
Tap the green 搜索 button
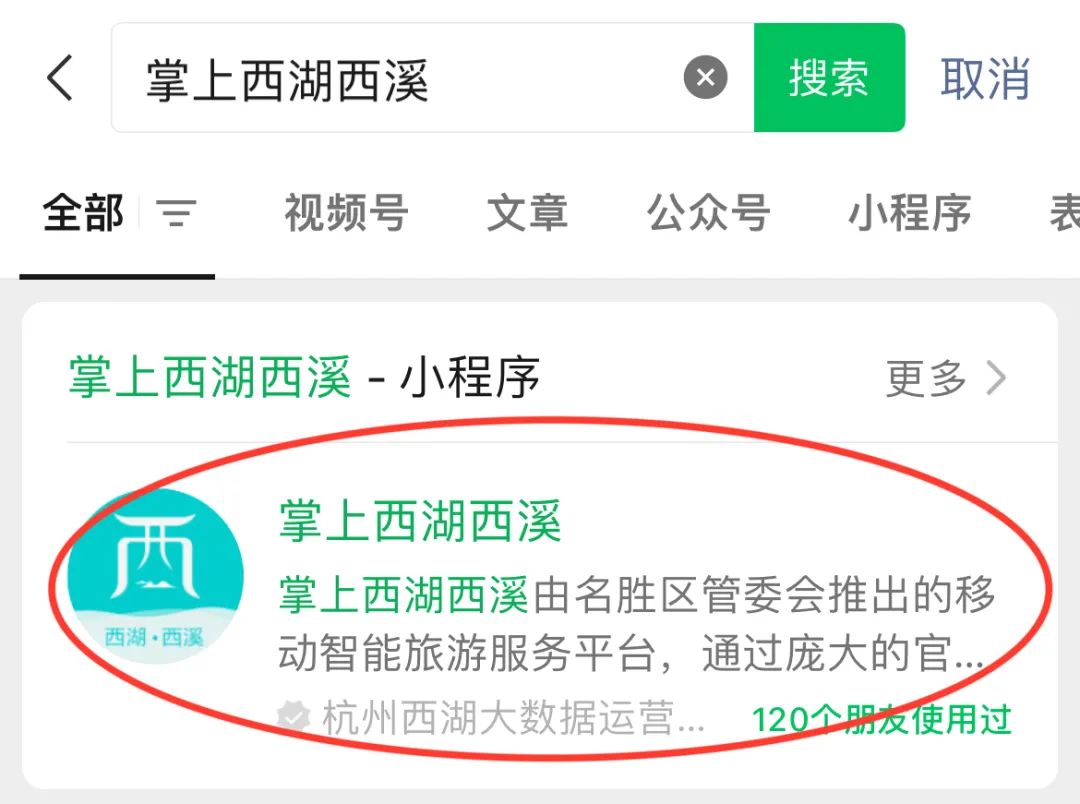coord(829,77)
